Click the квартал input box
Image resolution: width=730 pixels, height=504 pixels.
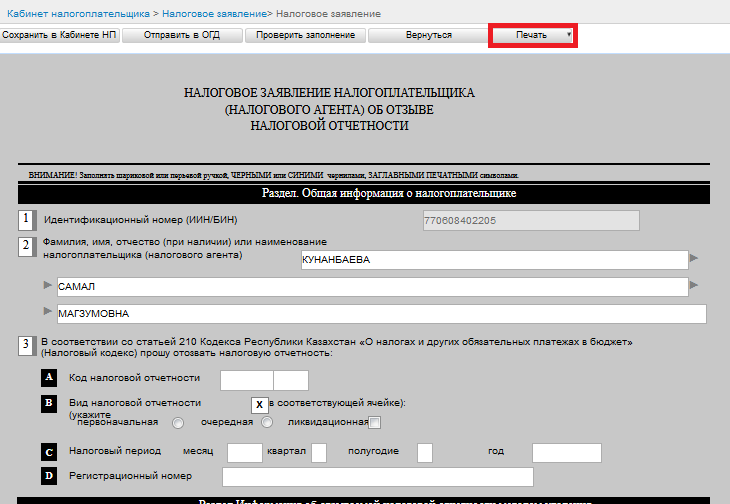coord(319,453)
